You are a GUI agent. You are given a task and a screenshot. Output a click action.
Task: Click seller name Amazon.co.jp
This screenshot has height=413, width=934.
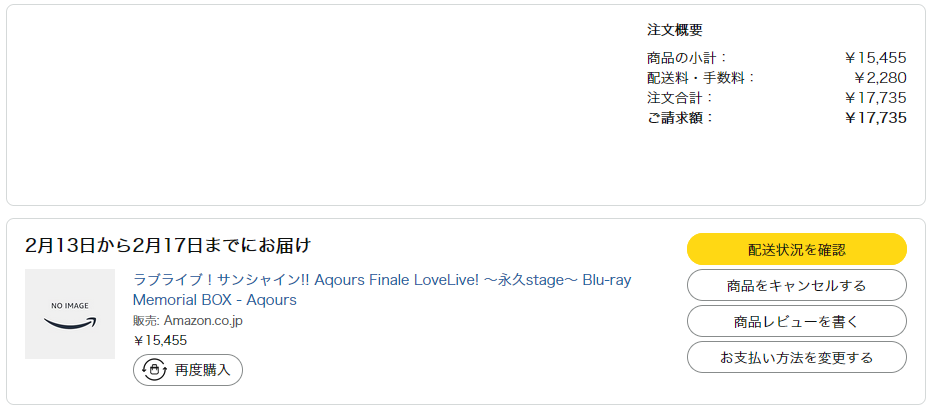(x=203, y=321)
